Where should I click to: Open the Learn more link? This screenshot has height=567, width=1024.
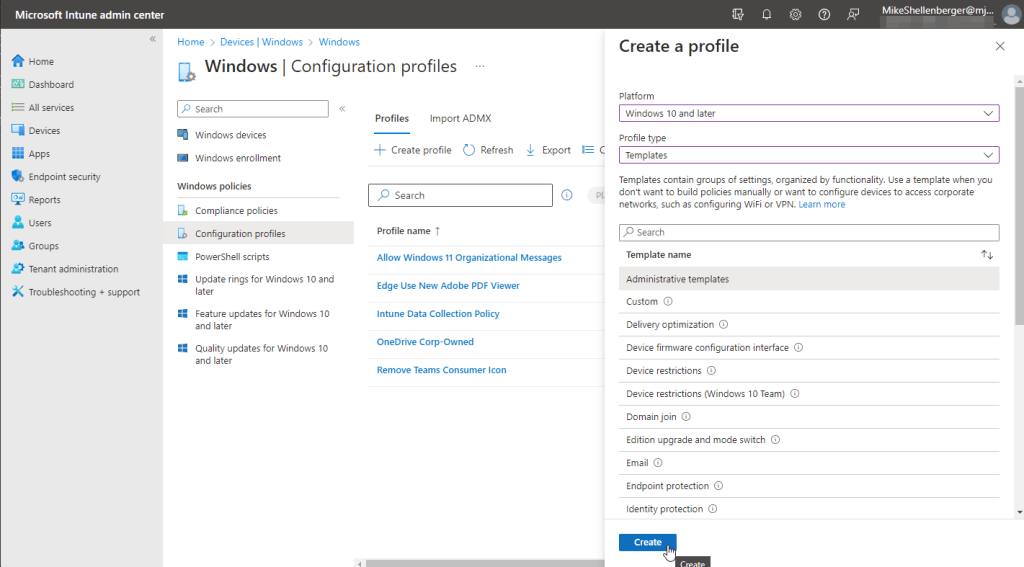coord(821,205)
